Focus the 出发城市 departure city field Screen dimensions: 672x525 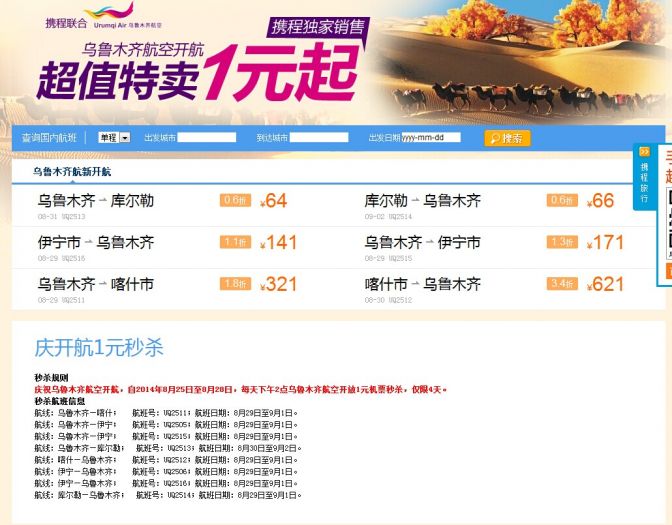(207, 137)
